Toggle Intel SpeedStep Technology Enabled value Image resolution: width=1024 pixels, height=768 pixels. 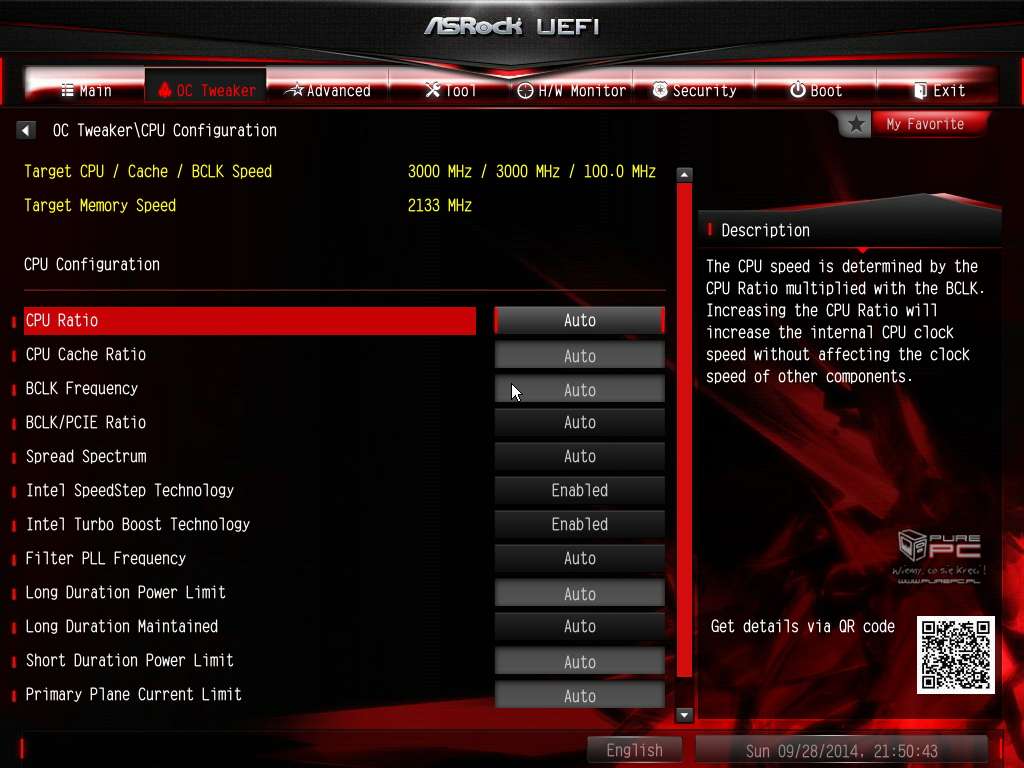tap(579, 490)
